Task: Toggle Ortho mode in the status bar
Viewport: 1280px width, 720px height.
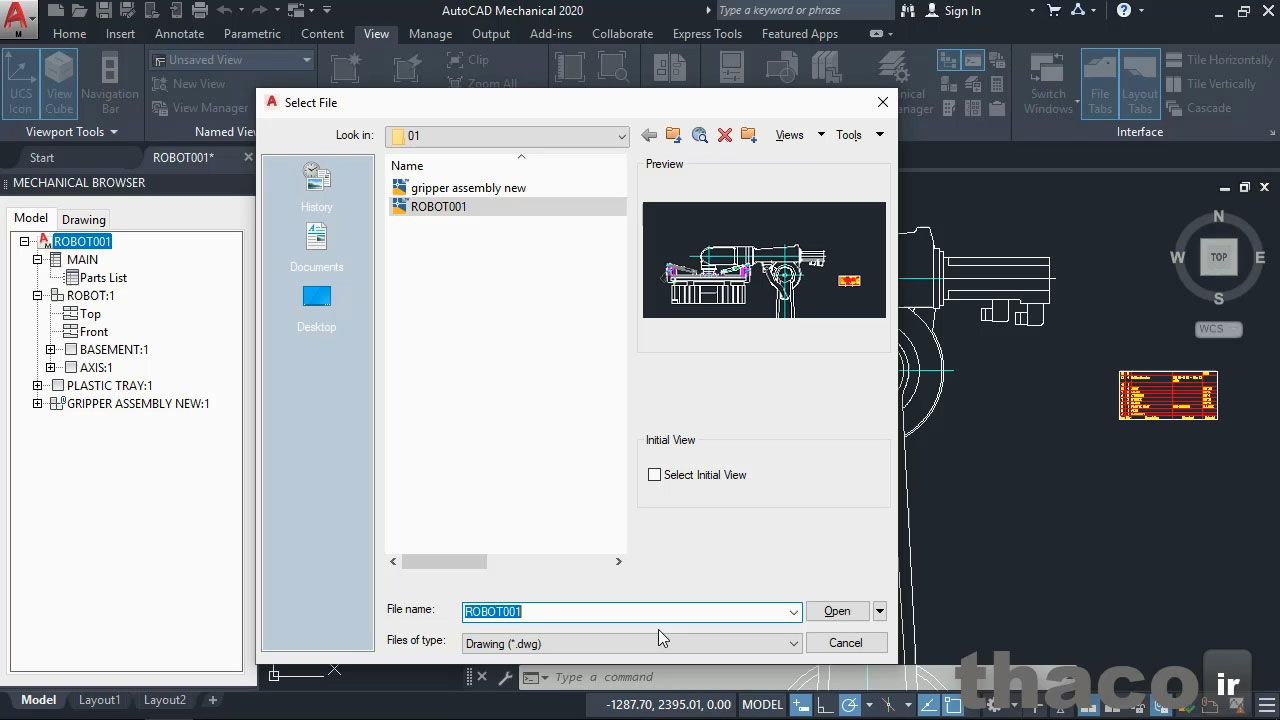Action: 824,705
